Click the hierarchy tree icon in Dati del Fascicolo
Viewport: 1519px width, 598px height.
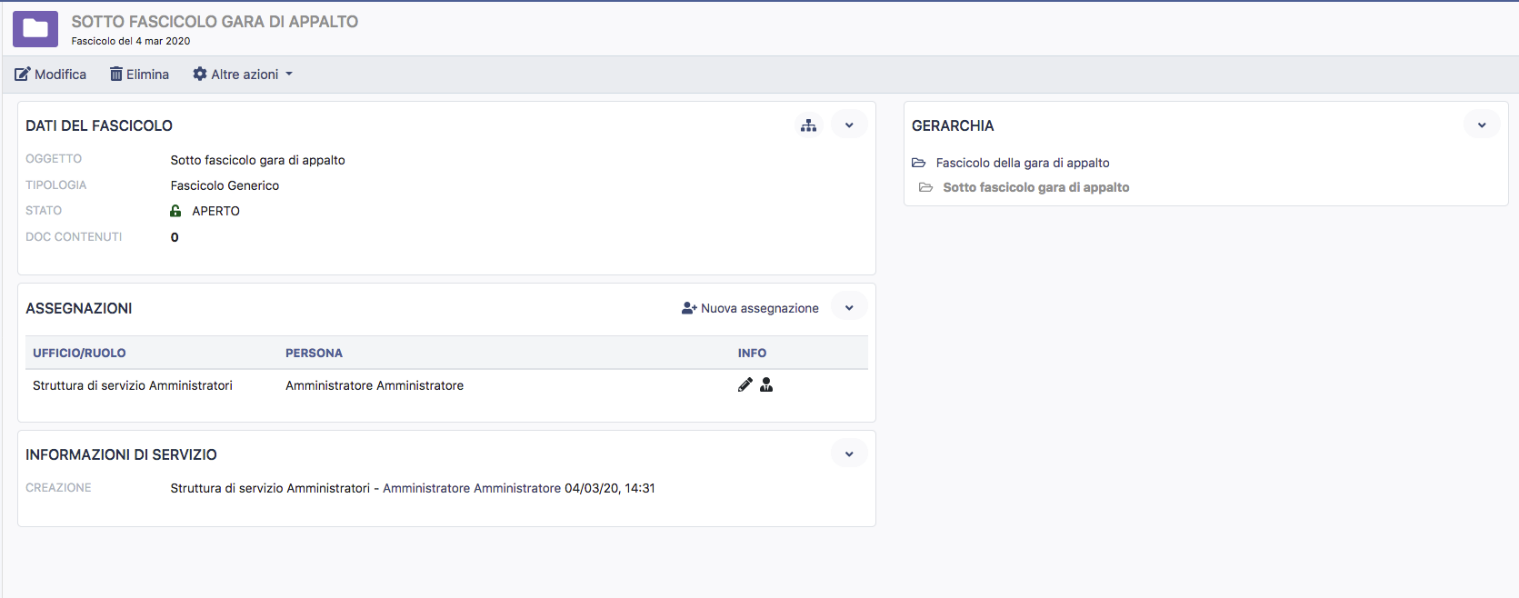809,125
